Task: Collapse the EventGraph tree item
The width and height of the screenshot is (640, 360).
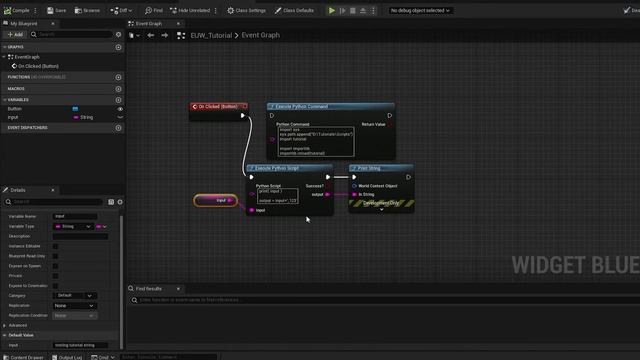Action: click(4, 57)
